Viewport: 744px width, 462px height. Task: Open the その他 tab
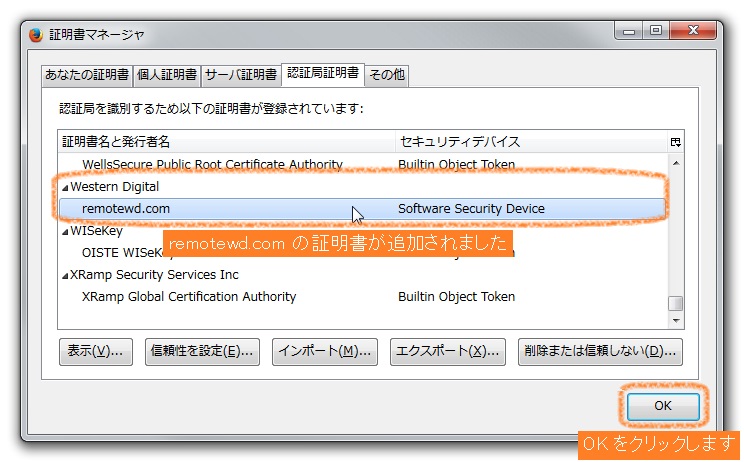tap(387, 75)
